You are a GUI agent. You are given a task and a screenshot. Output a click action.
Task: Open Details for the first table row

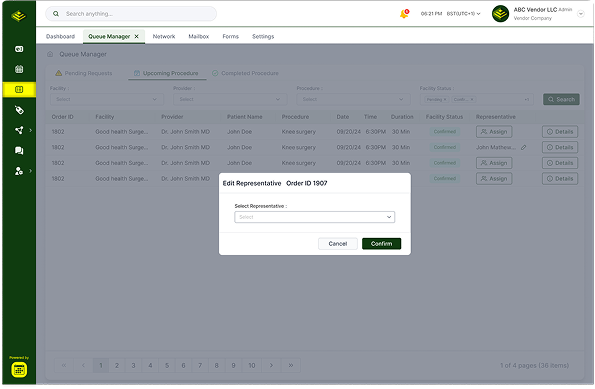point(560,132)
